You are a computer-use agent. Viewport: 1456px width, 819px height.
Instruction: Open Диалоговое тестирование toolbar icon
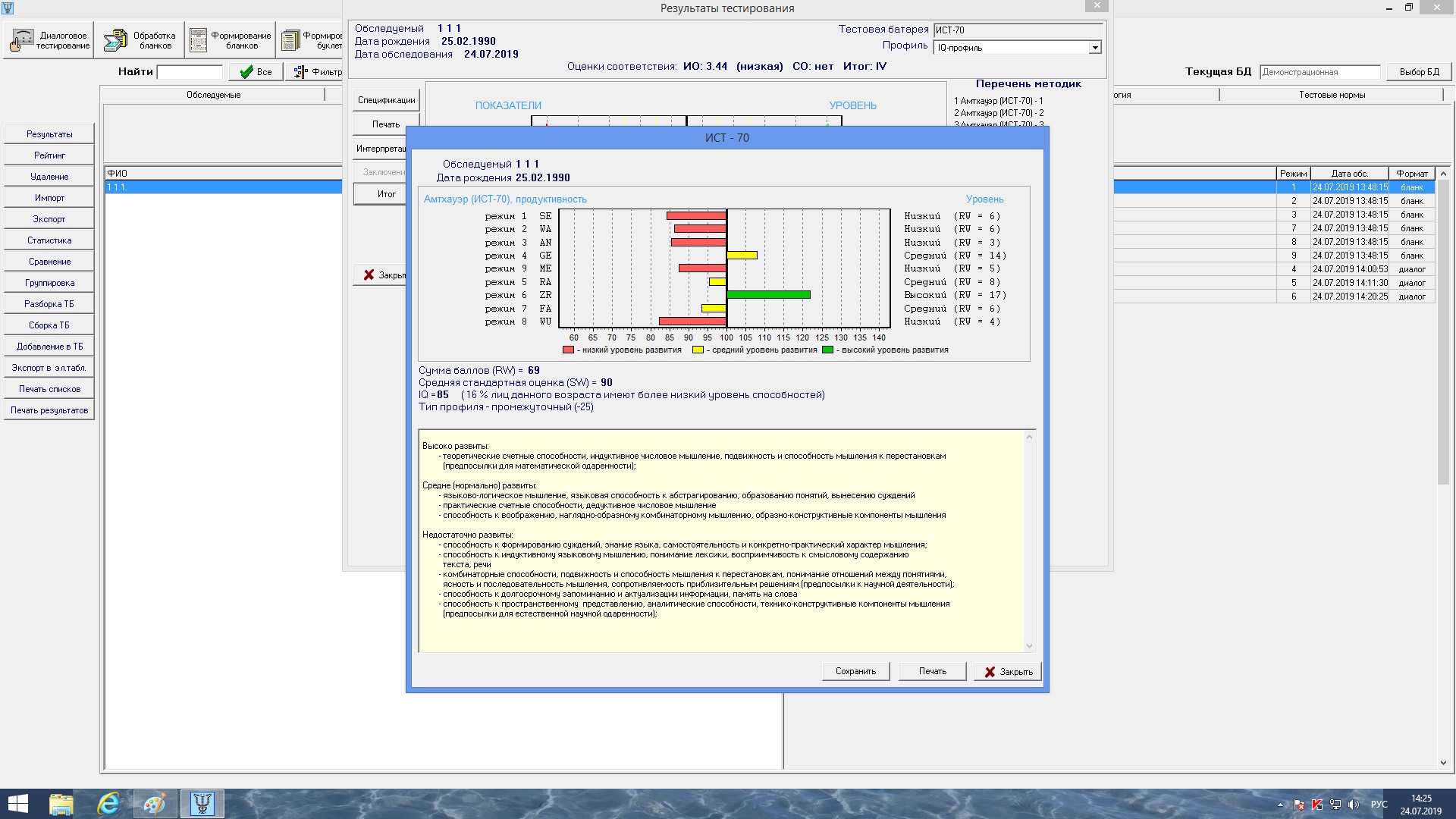tap(50, 40)
